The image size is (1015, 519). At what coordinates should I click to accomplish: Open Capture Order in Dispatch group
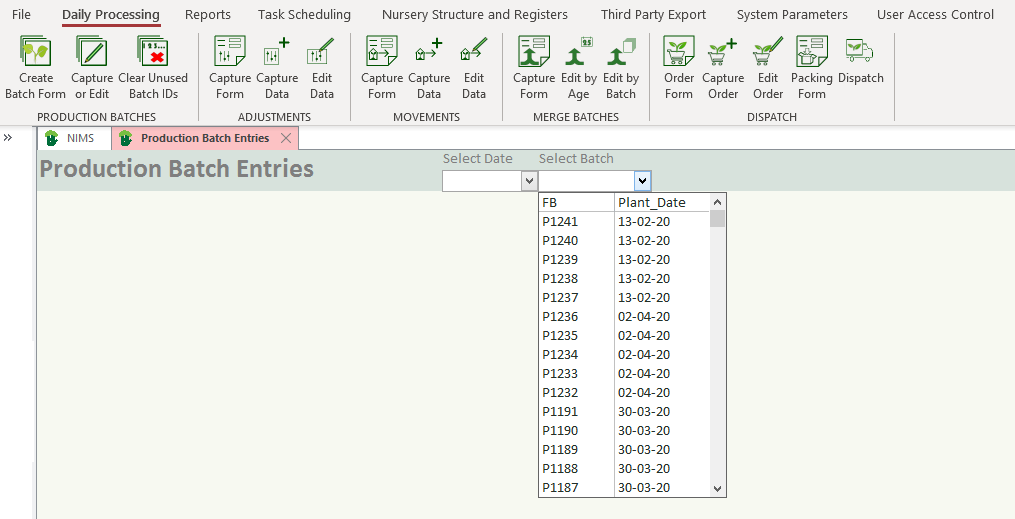coord(722,52)
